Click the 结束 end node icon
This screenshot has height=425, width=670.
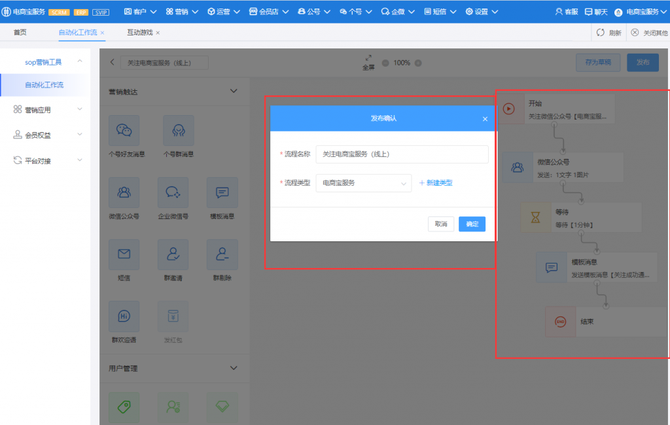click(x=560, y=321)
